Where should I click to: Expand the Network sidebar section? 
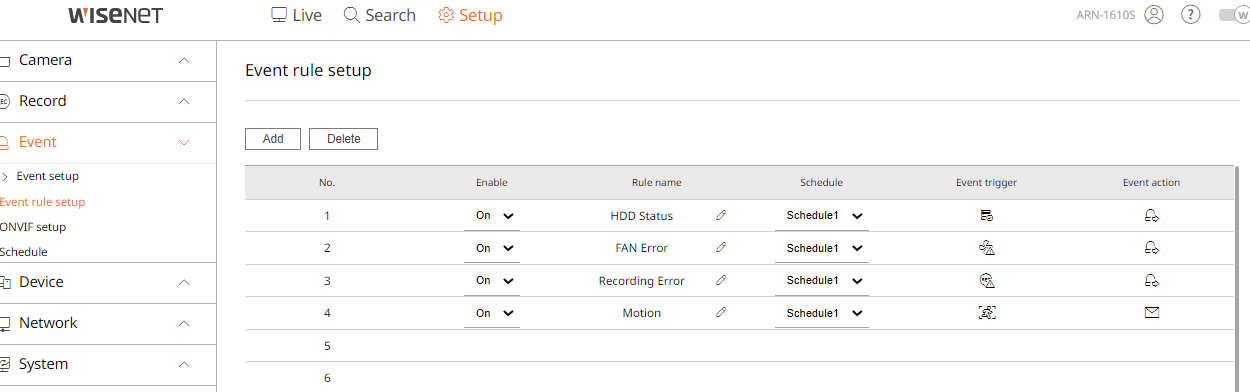coord(108,323)
